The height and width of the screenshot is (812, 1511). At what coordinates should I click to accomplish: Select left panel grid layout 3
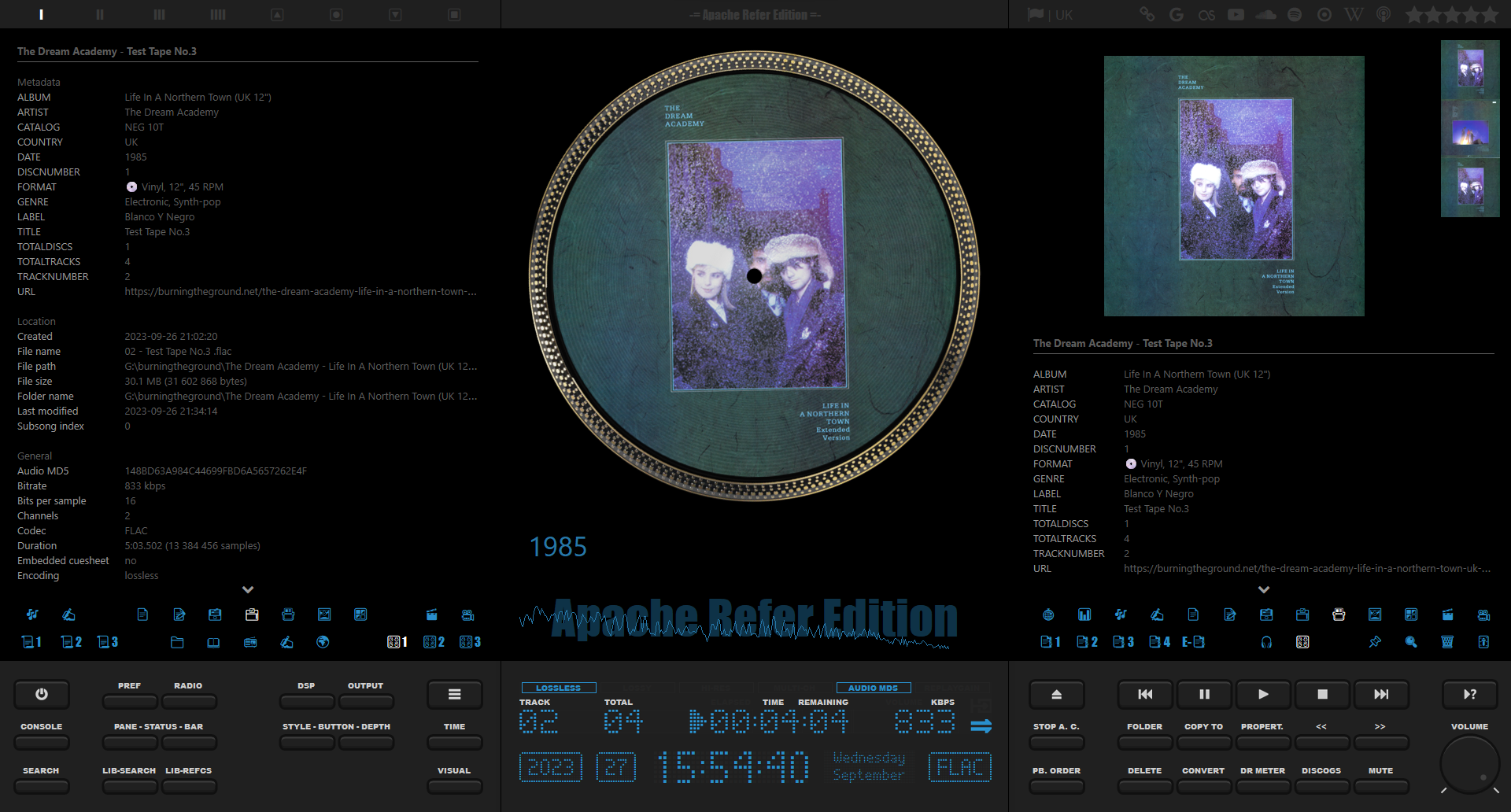[x=470, y=642]
